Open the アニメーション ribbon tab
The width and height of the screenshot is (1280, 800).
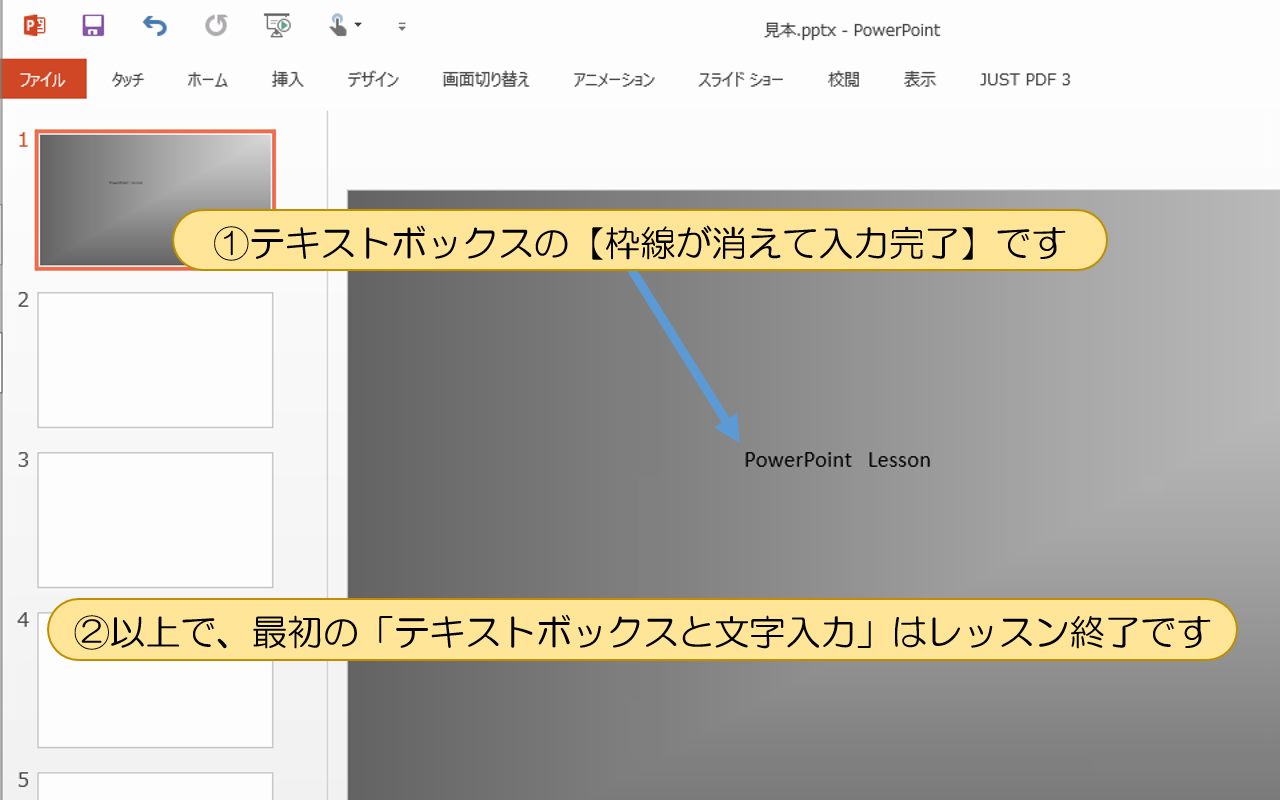[x=614, y=80]
